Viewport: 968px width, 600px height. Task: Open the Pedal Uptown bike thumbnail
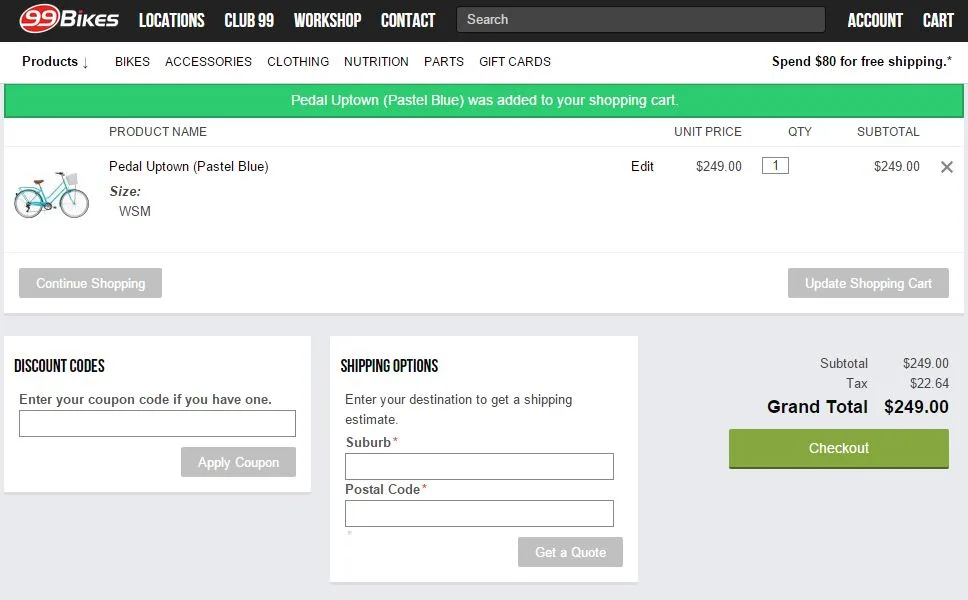pyautogui.click(x=52, y=195)
